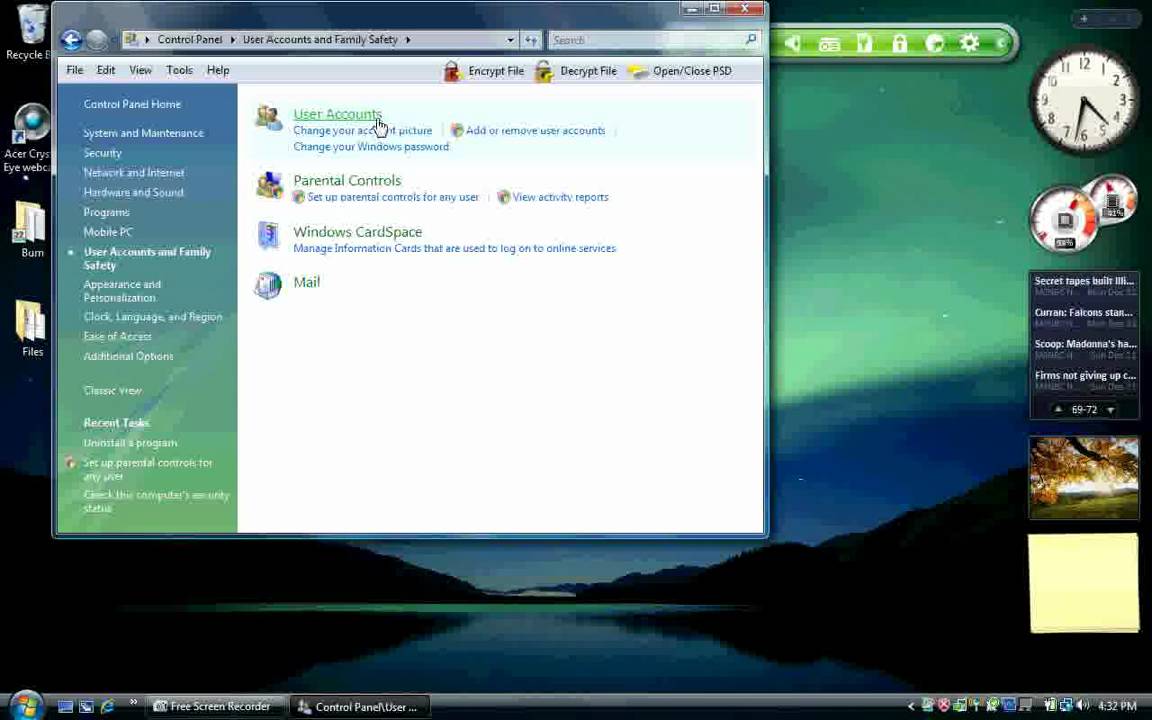
Task: Select Appearance and Personalization in sidebar
Action: tap(122, 291)
